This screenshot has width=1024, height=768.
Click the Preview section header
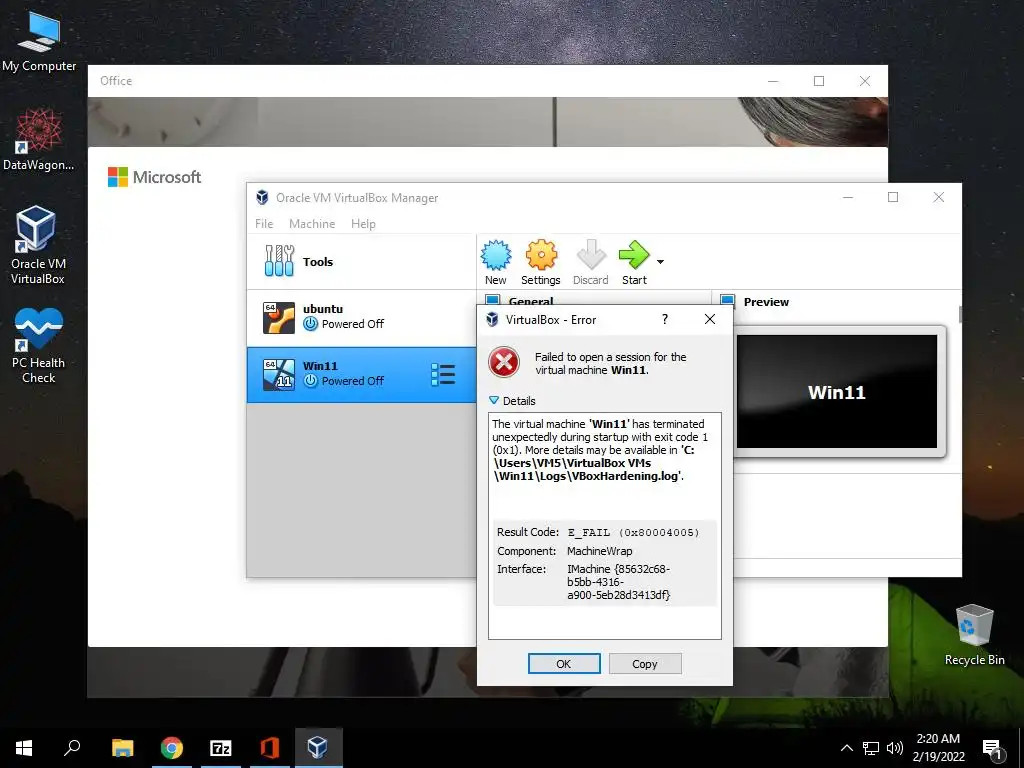(x=766, y=302)
